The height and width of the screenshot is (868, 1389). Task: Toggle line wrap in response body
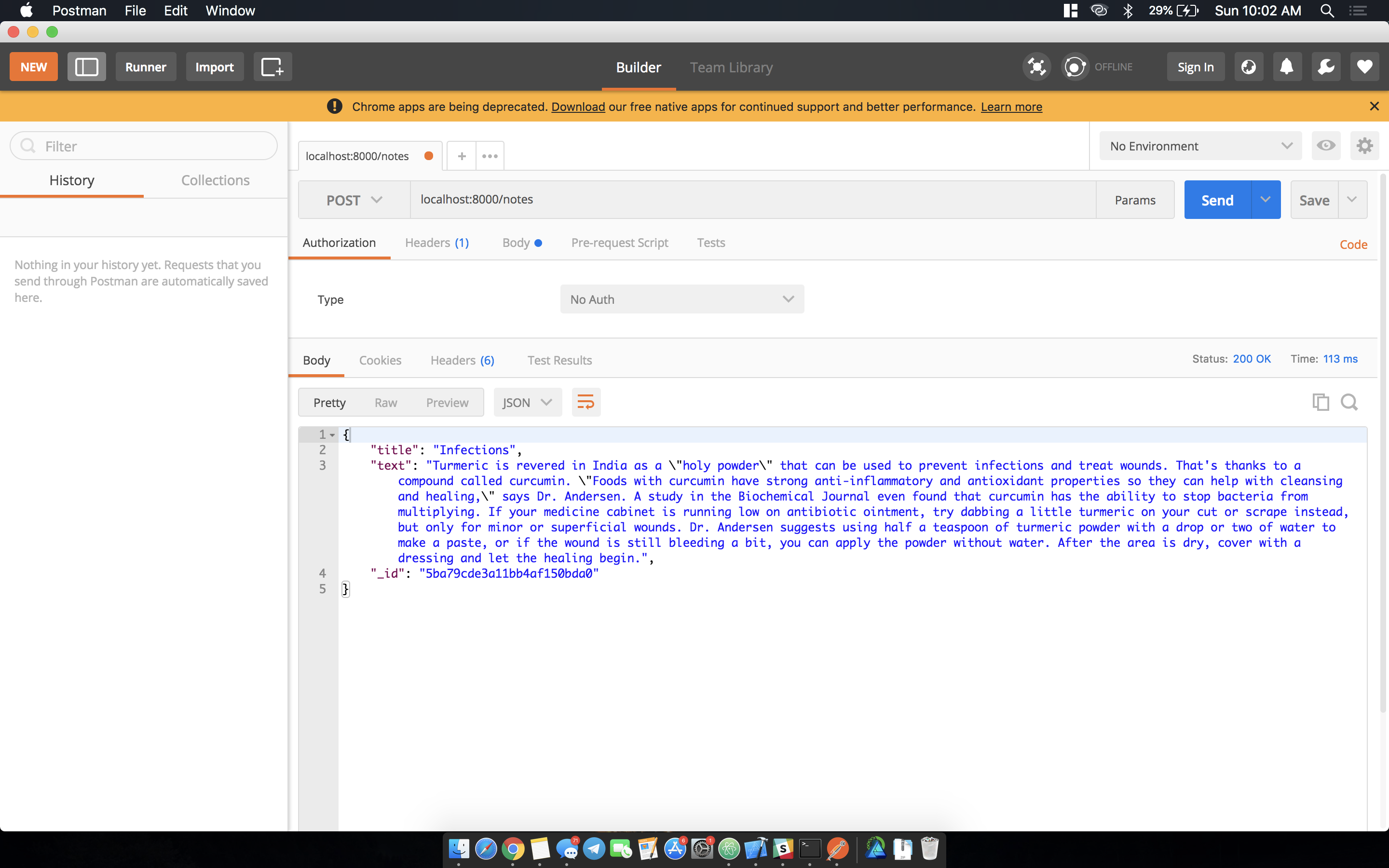point(586,402)
